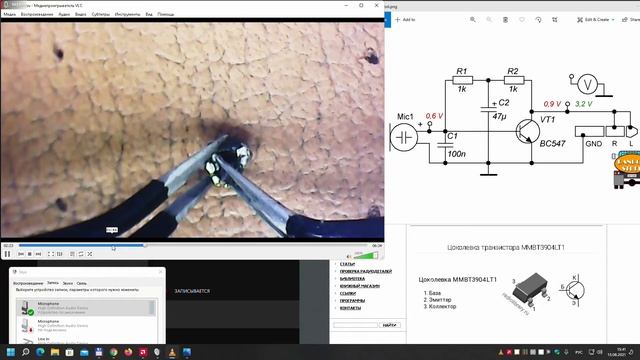Open the ССЫЛКИ website link
The height and width of the screenshot is (360, 640).
348,293
